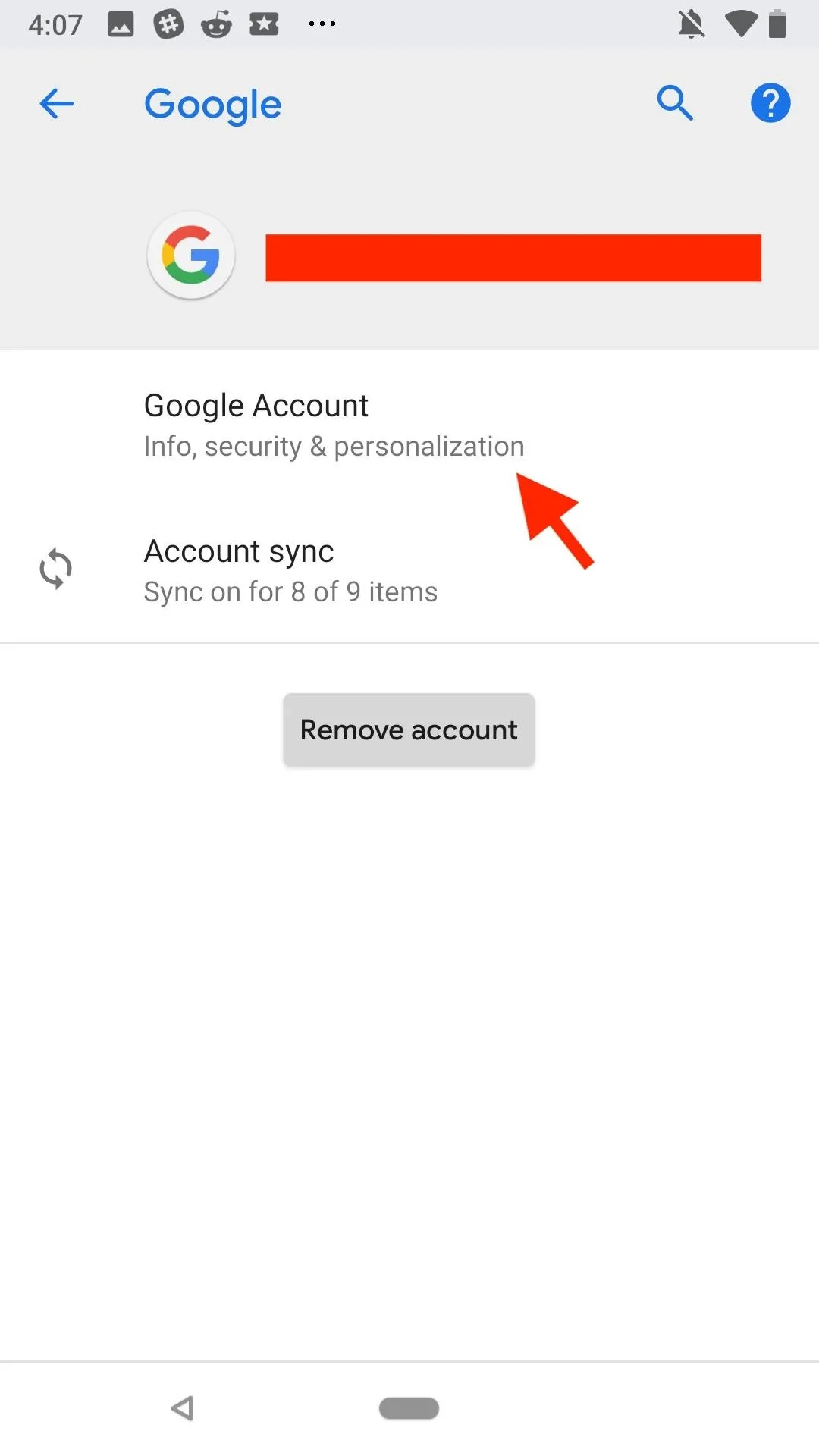The image size is (819, 1456).
Task: Tap the Account sync refresh icon
Action: pos(56,569)
